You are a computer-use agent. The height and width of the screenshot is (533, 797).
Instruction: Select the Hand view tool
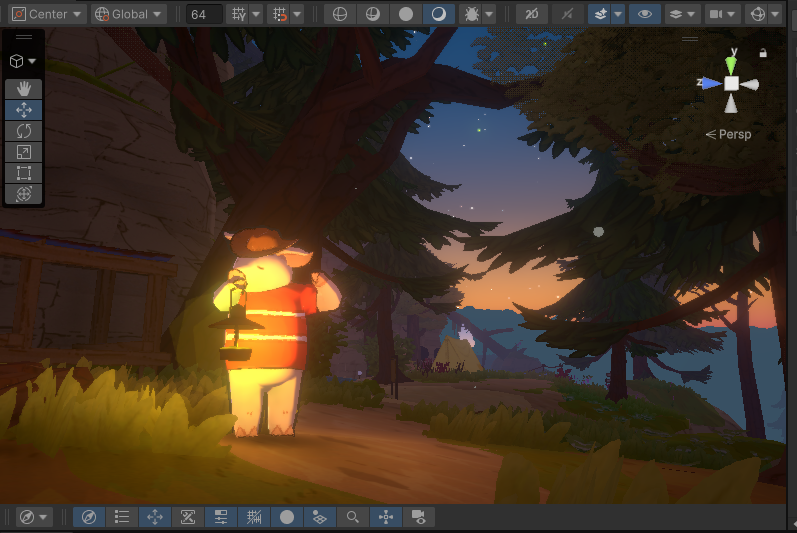tap(23, 89)
